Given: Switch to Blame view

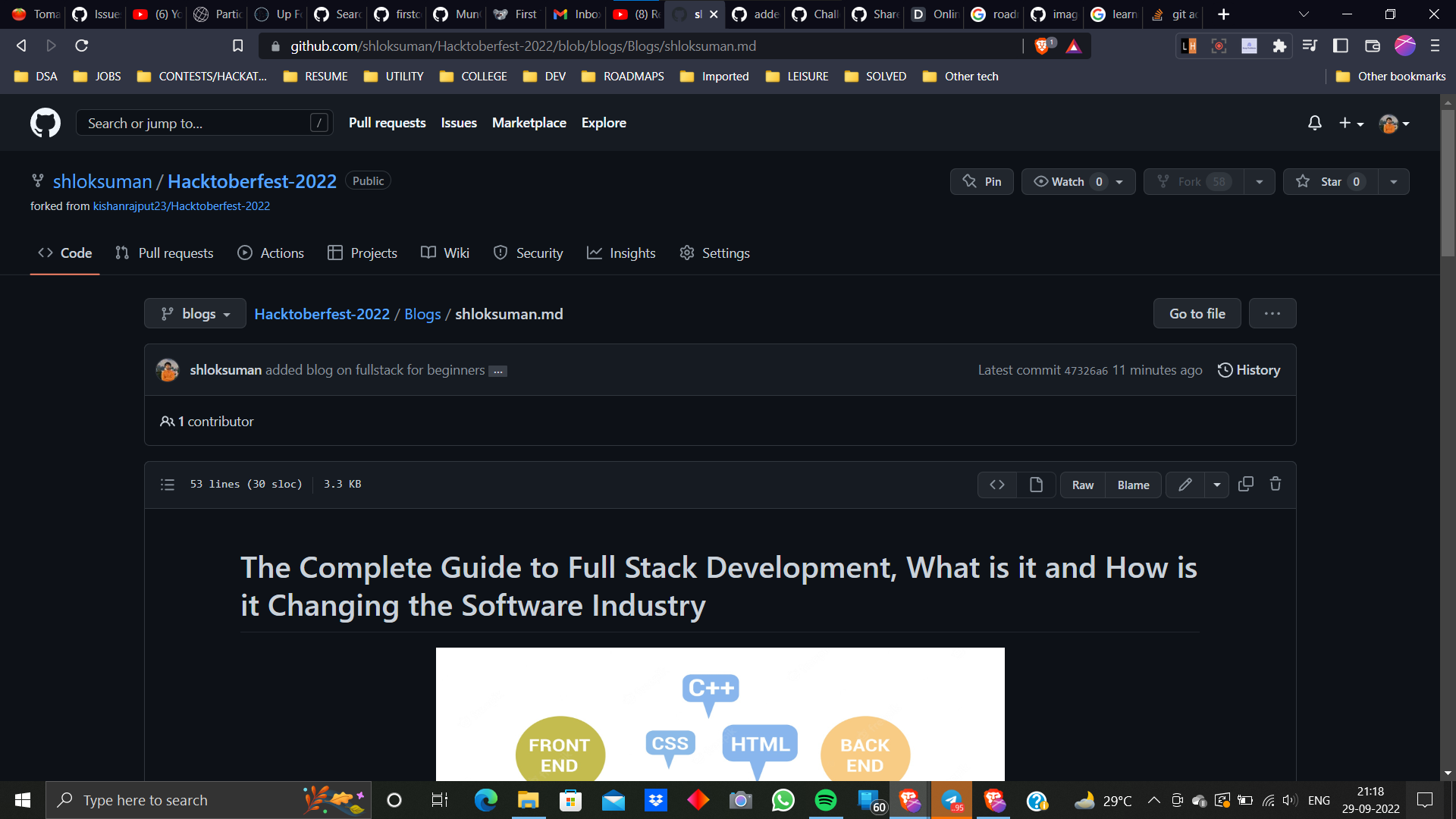Looking at the screenshot, I should (1132, 485).
